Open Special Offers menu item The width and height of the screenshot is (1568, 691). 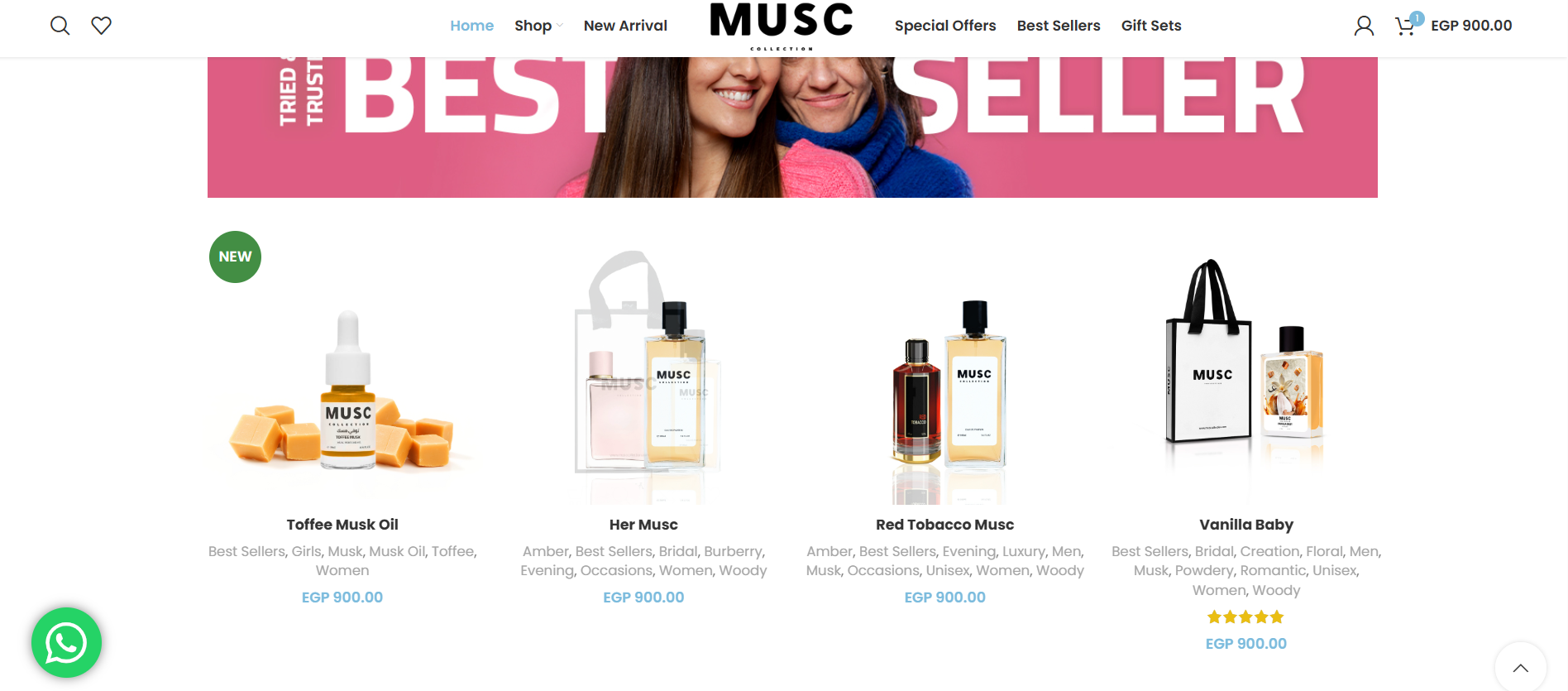(x=945, y=26)
